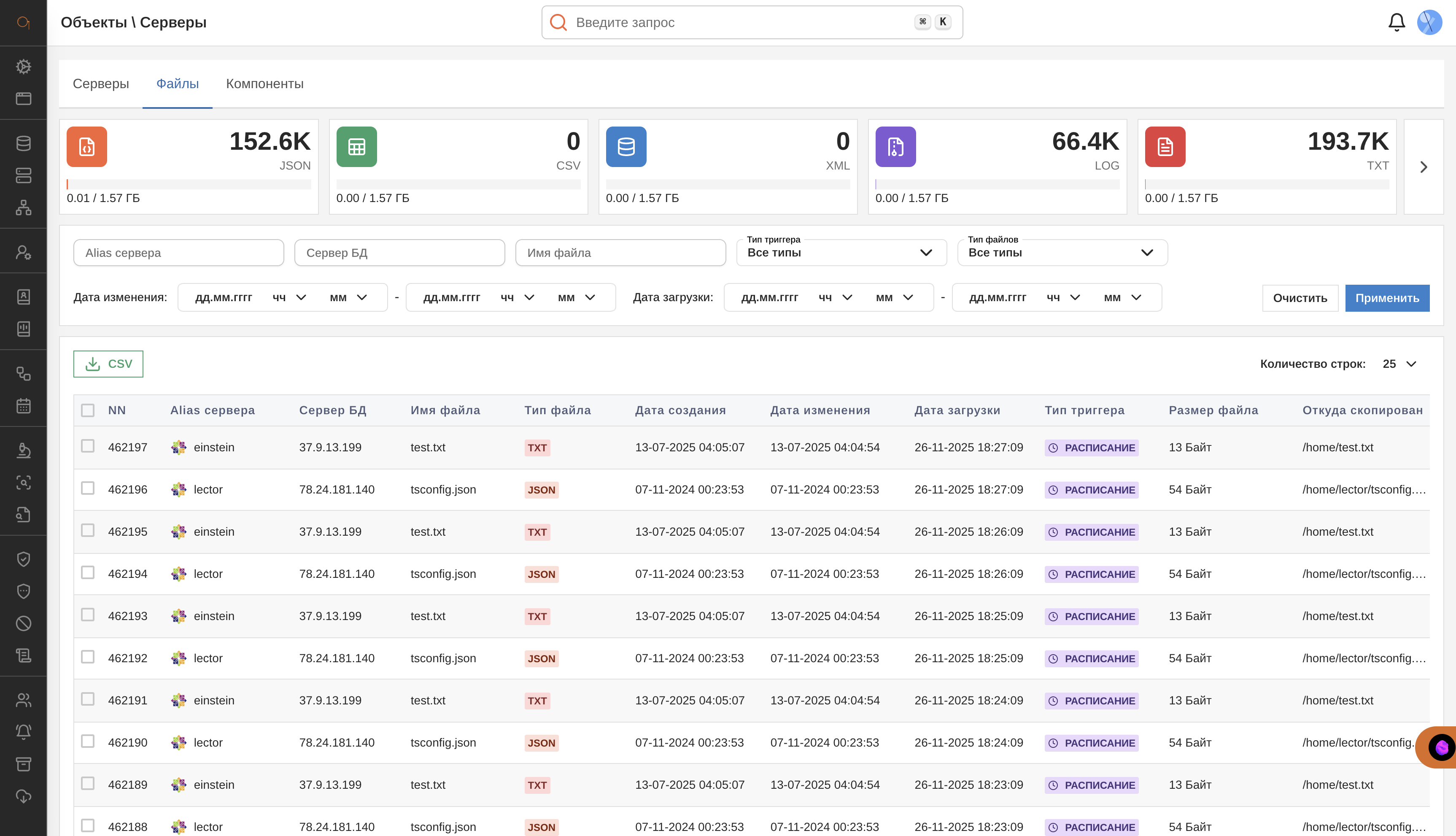
Task: Open the Количество строк 25 dropdown
Action: (x=1399, y=364)
